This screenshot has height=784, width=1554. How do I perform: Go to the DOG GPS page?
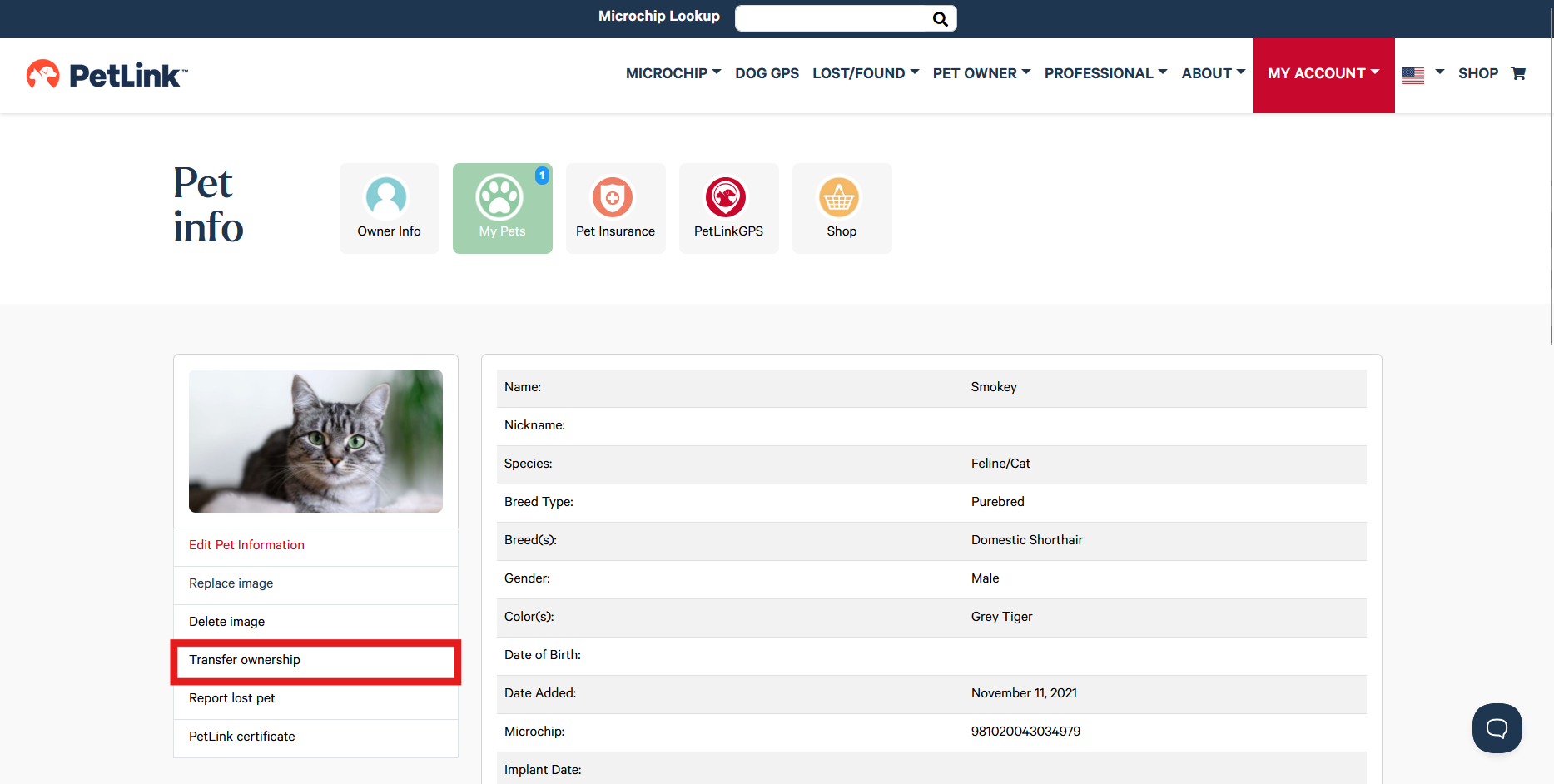pos(767,73)
